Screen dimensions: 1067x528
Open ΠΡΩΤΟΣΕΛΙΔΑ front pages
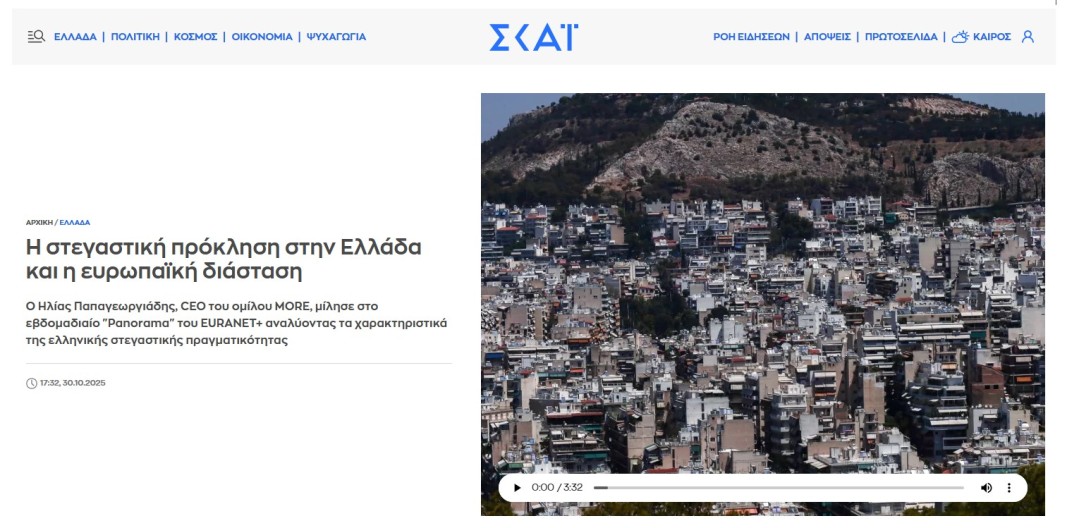coord(900,37)
